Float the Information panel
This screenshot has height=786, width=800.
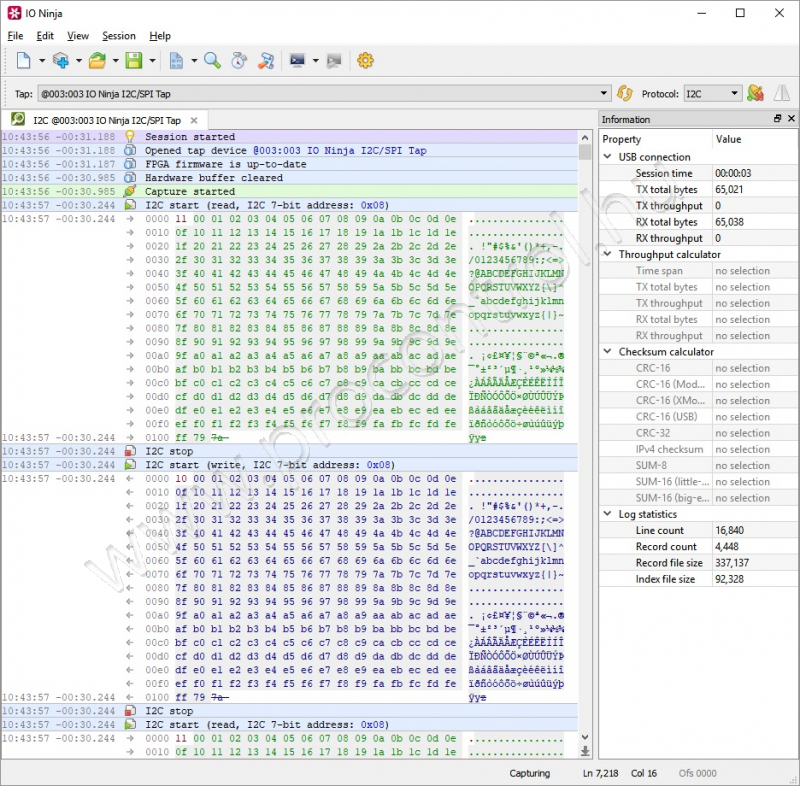point(778,118)
